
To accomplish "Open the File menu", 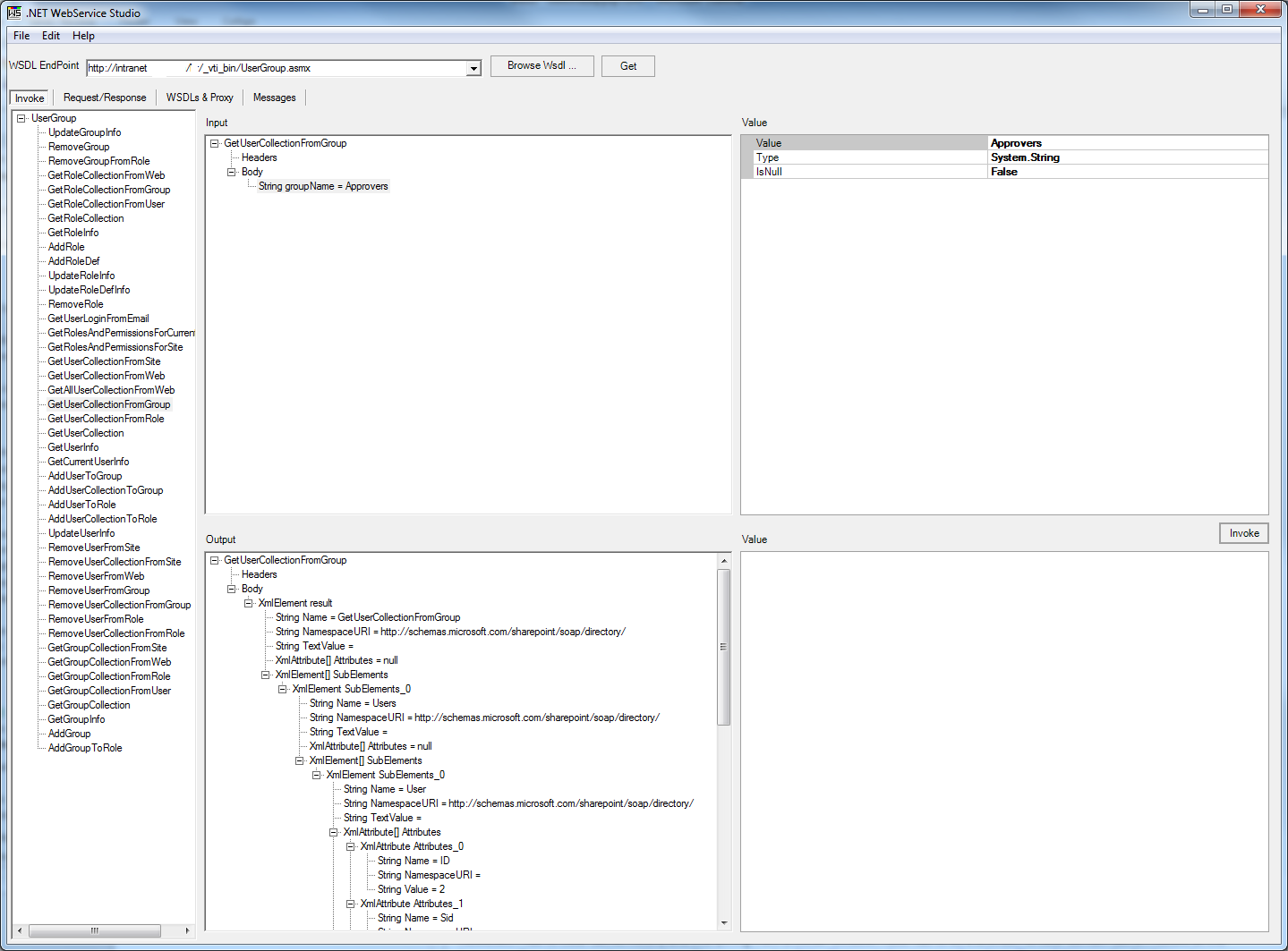I will [21, 36].
